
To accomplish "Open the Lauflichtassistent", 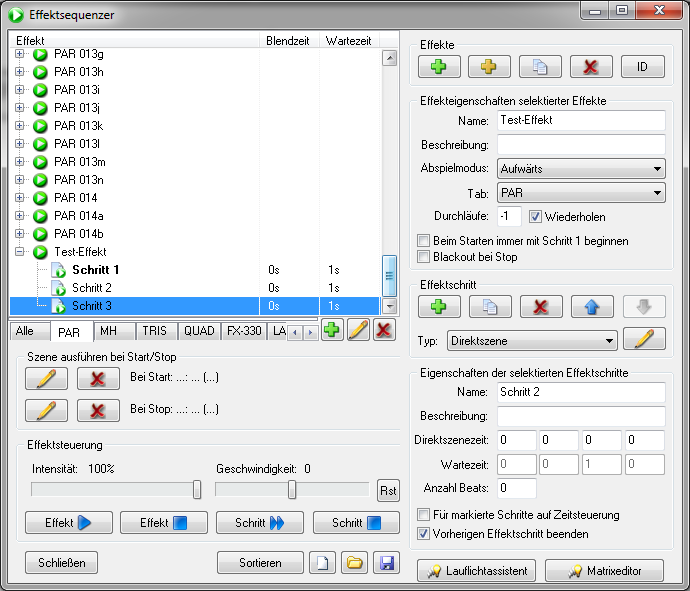I will 478,571.
